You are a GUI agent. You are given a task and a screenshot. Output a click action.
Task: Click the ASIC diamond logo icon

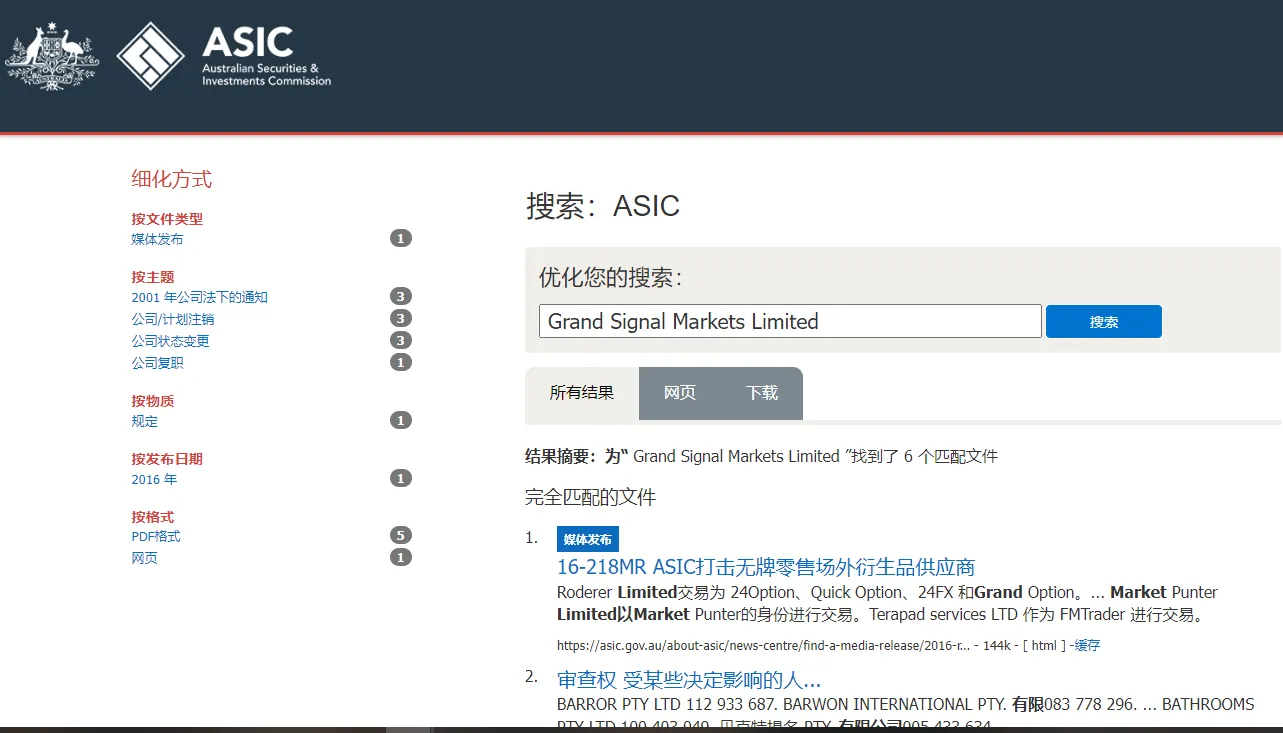pyautogui.click(x=151, y=56)
